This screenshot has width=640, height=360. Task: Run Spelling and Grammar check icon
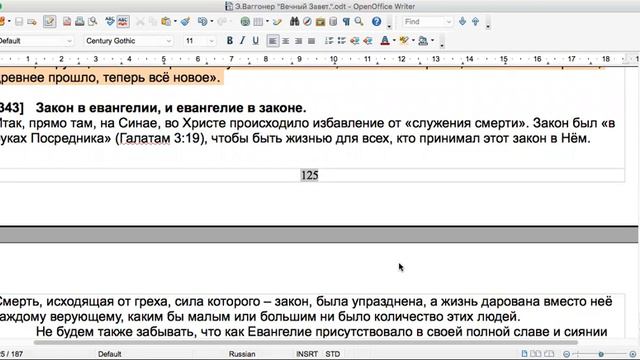coord(110,22)
